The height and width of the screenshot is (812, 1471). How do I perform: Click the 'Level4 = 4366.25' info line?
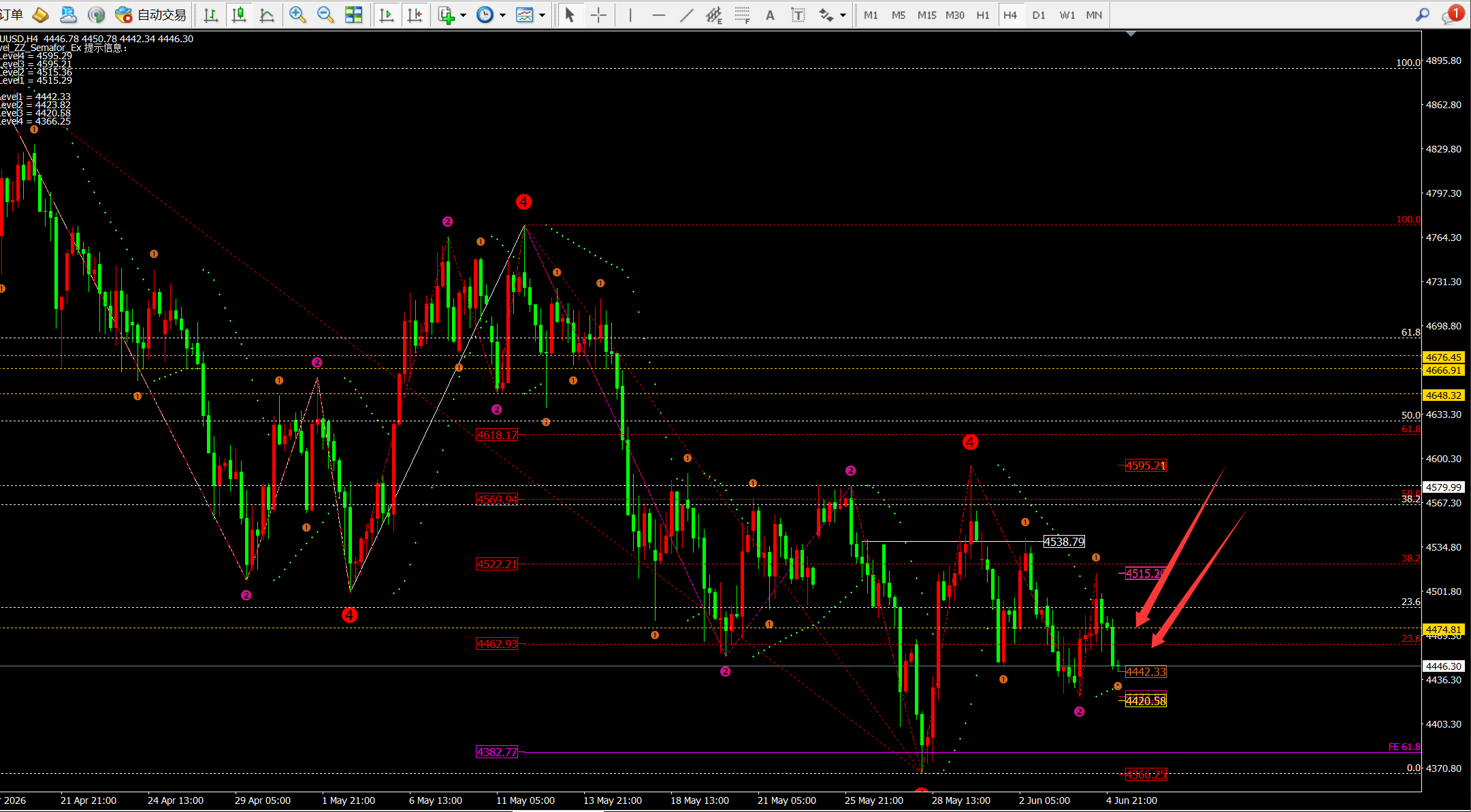(35, 121)
